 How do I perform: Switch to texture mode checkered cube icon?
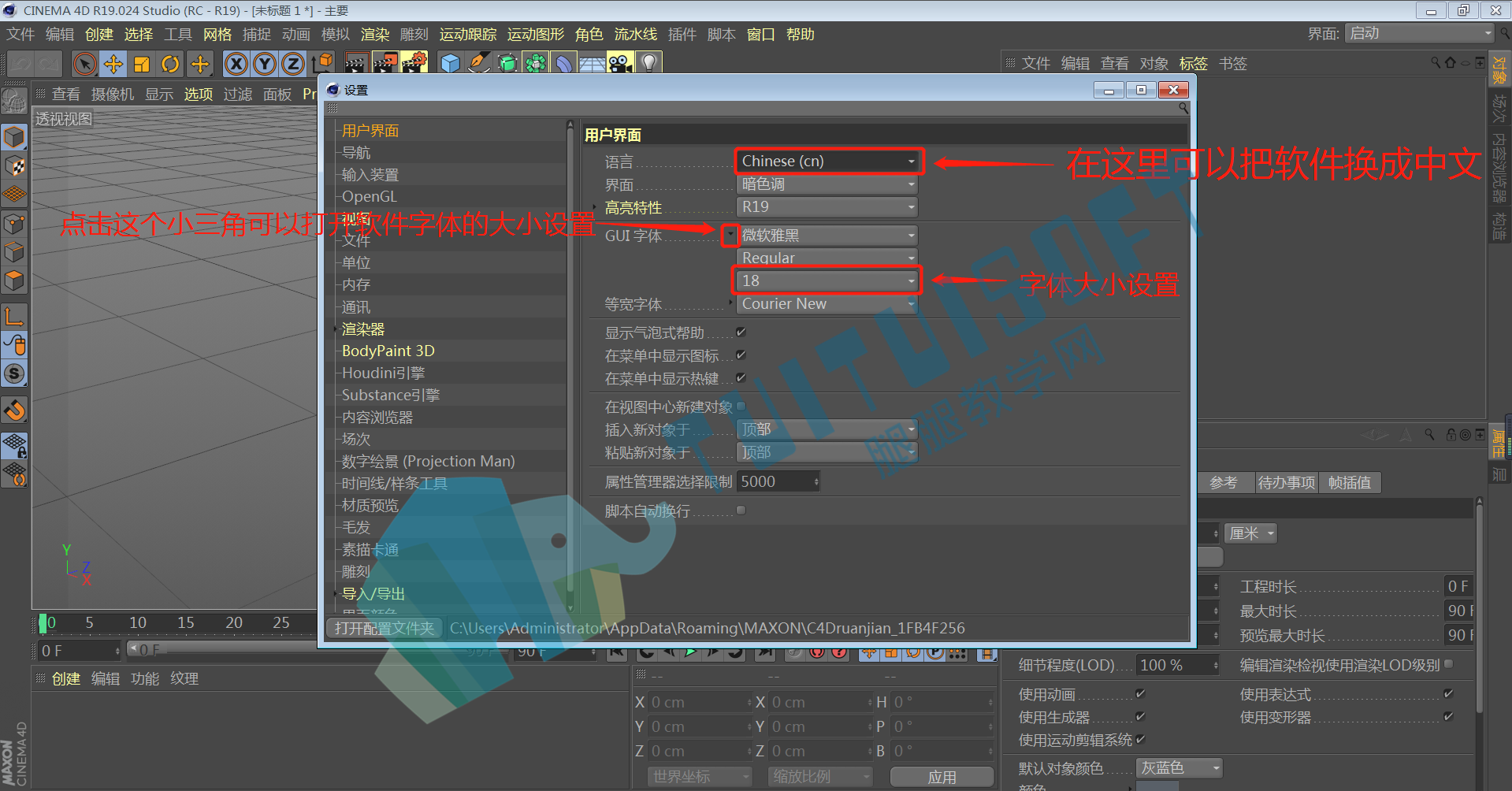pyautogui.click(x=14, y=166)
